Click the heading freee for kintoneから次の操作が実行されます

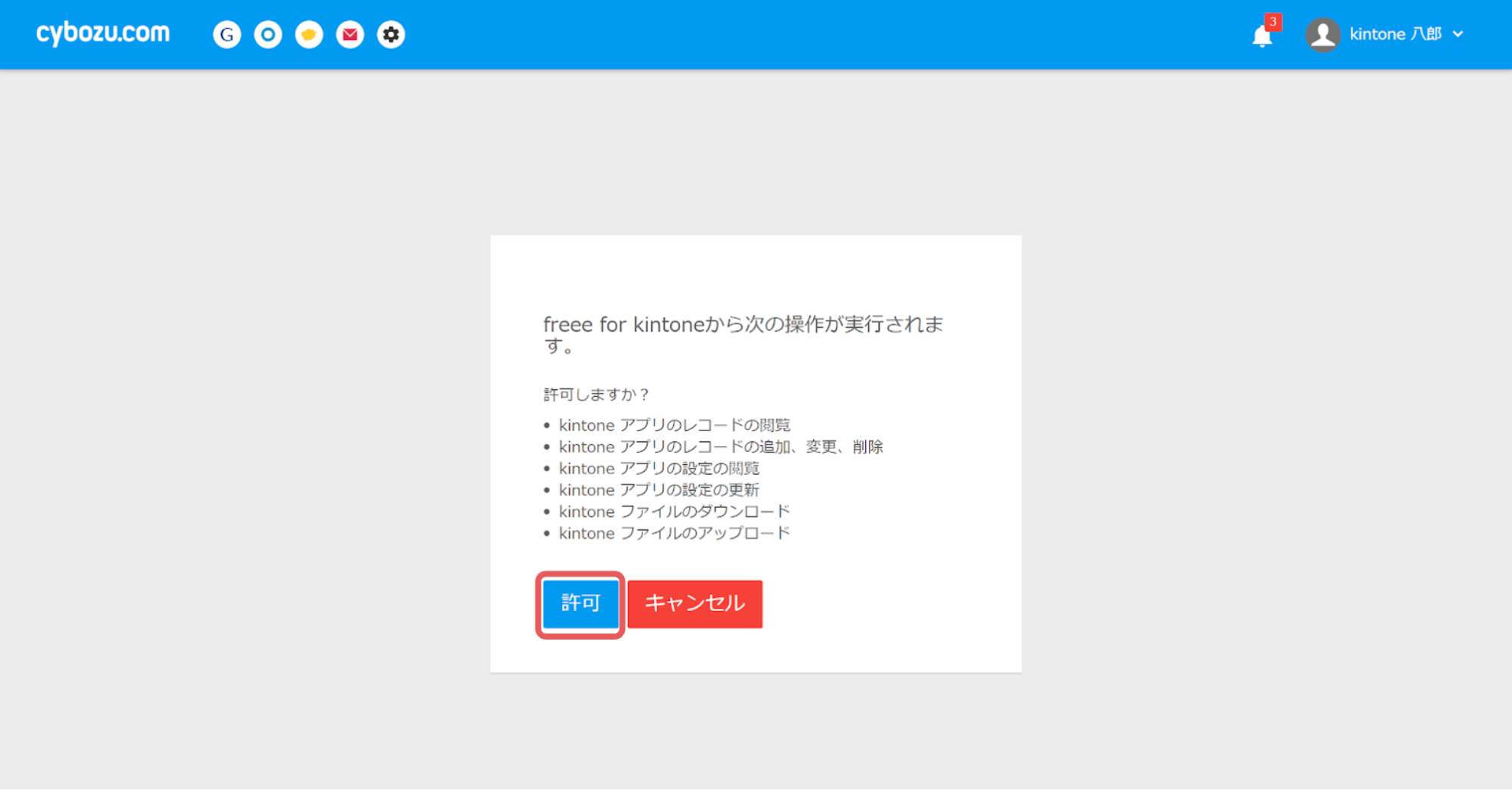point(744,335)
